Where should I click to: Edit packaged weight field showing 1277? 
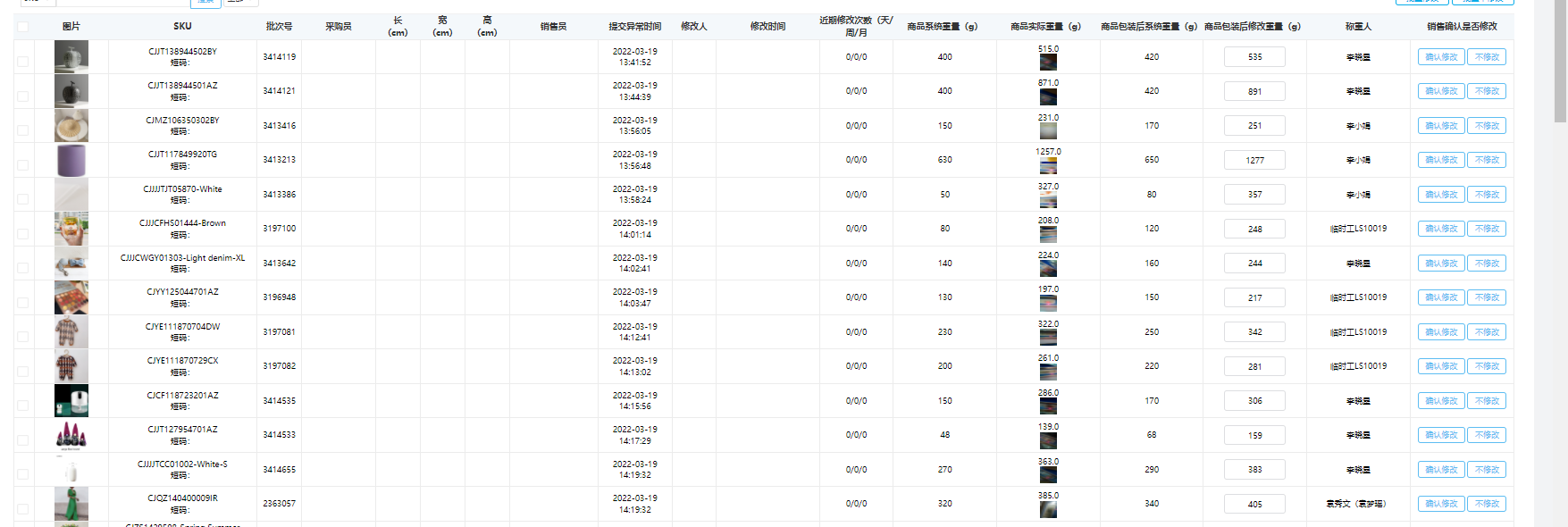click(x=1254, y=160)
